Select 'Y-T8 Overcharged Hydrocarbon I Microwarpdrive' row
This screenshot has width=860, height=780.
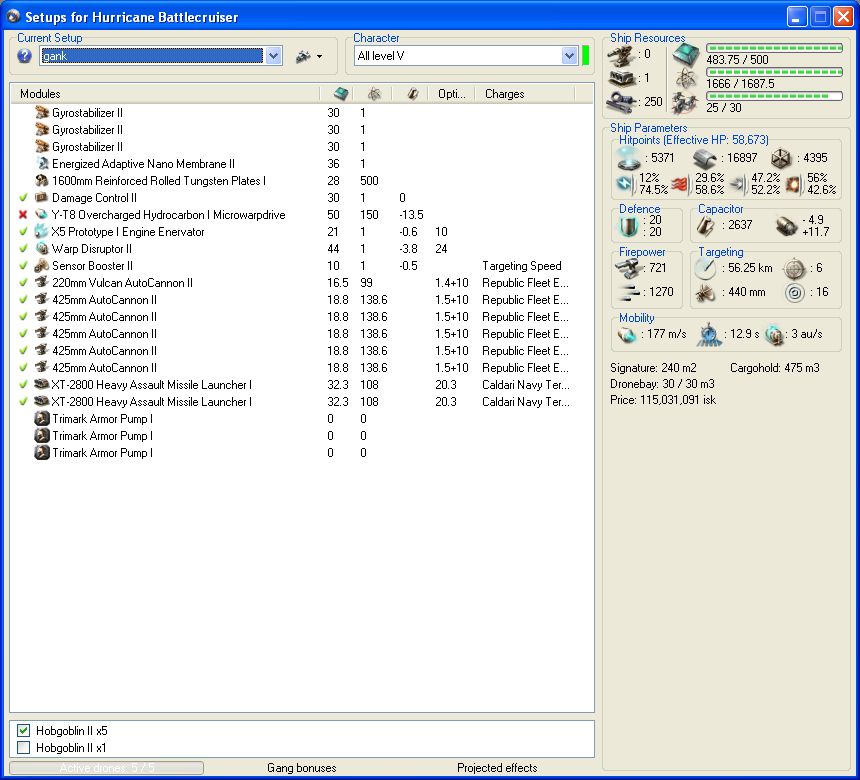(x=302, y=214)
